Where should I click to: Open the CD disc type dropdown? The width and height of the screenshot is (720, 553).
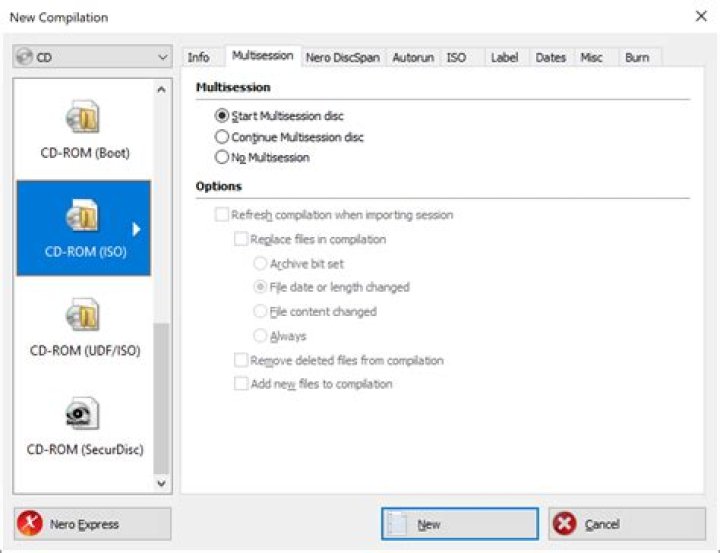click(x=163, y=58)
